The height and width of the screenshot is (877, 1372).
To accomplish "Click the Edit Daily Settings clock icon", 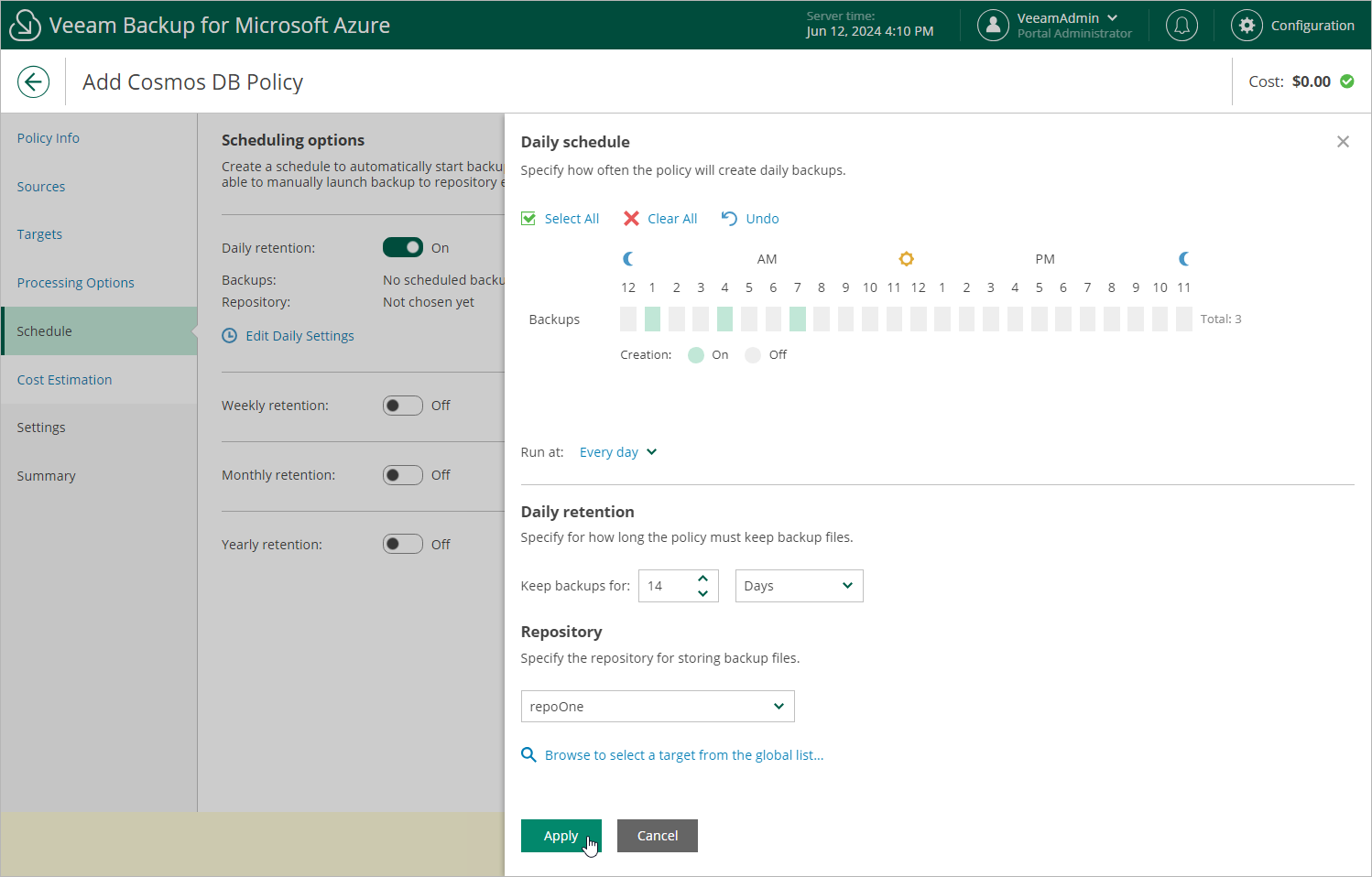I will [230, 336].
